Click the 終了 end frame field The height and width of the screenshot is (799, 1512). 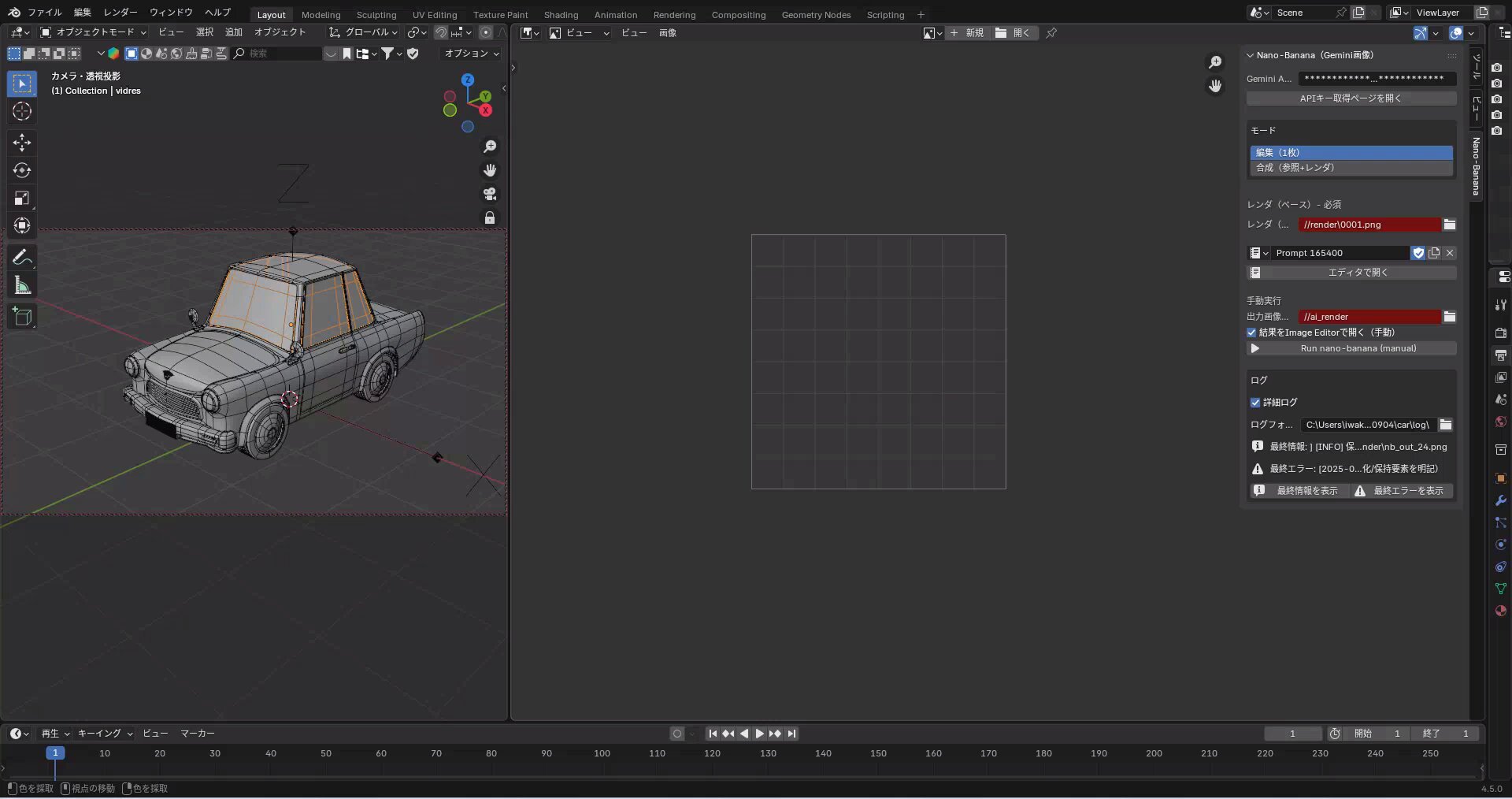pyautogui.click(x=1445, y=734)
